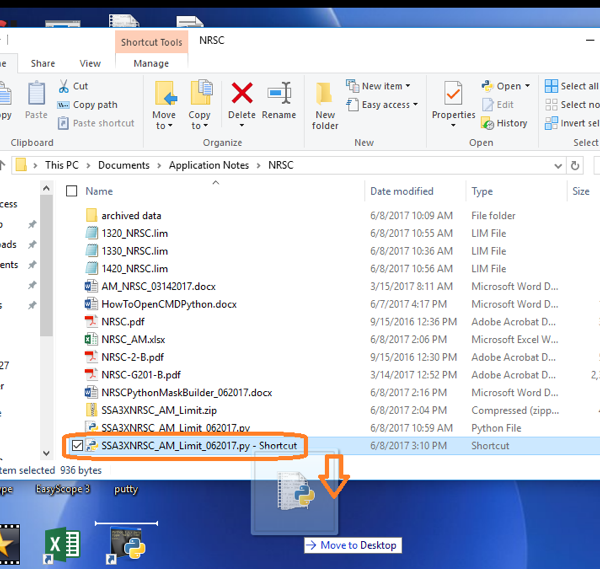Open the Excel shortcut on desktop

[63, 543]
